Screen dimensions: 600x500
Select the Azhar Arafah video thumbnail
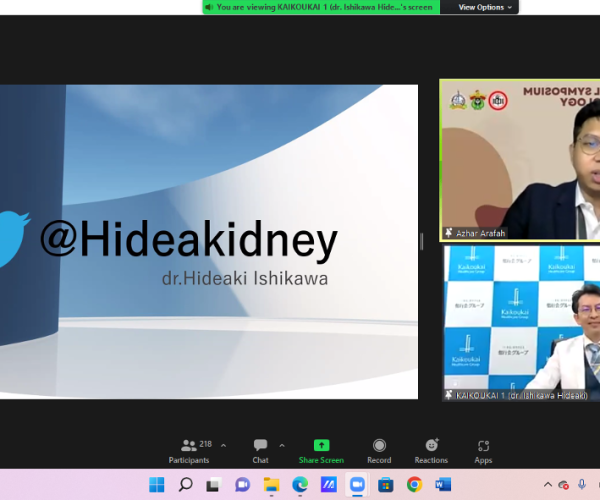click(x=520, y=160)
